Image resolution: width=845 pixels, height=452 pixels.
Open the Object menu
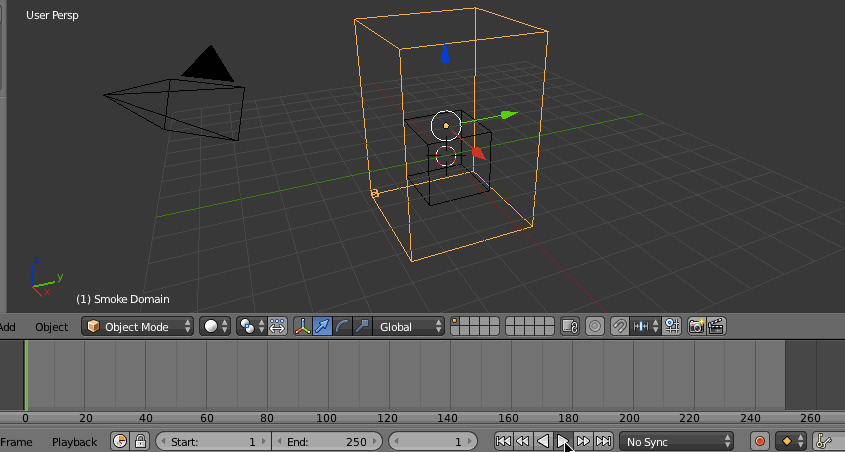(52, 327)
